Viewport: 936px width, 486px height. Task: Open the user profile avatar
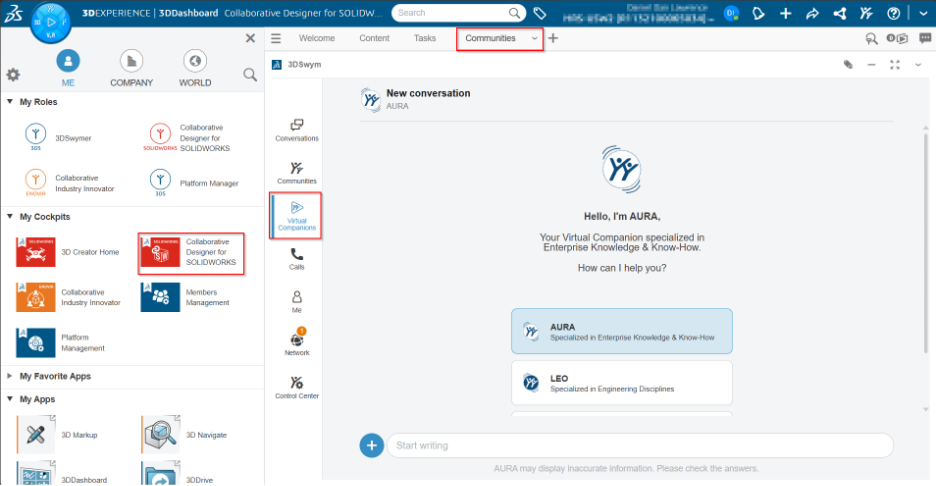point(731,13)
